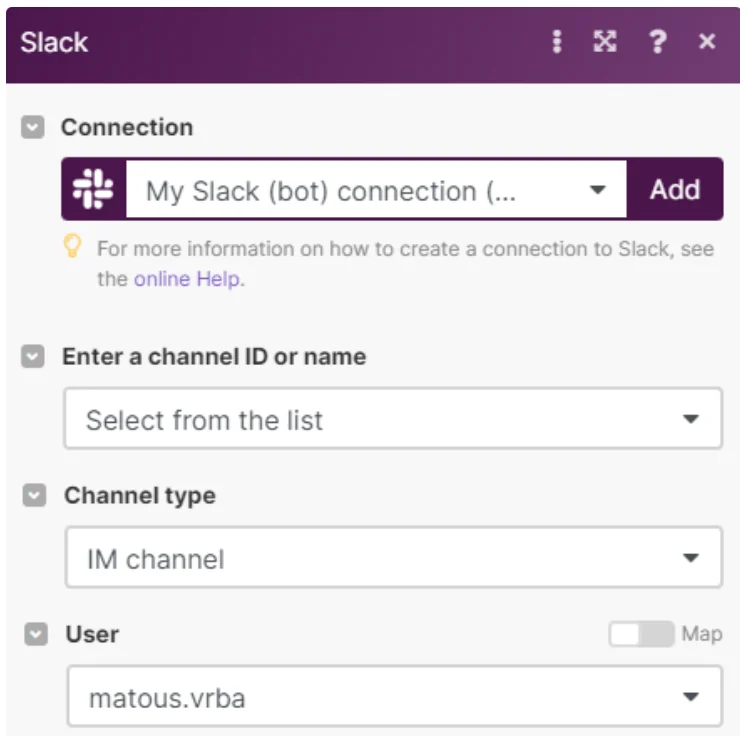Open the question mark help icon
Image resolution: width=740 pixels, height=736 pixels.
click(x=658, y=42)
